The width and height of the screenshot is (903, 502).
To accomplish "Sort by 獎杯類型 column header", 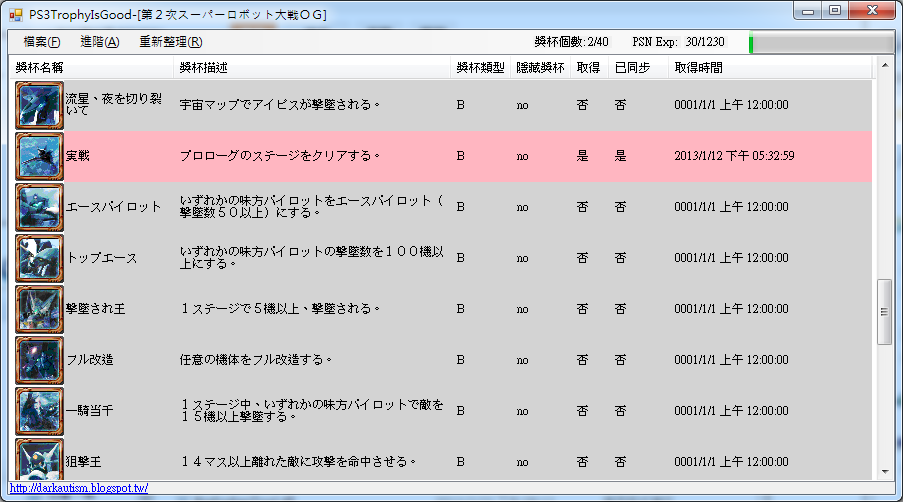I will click(480, 68).
